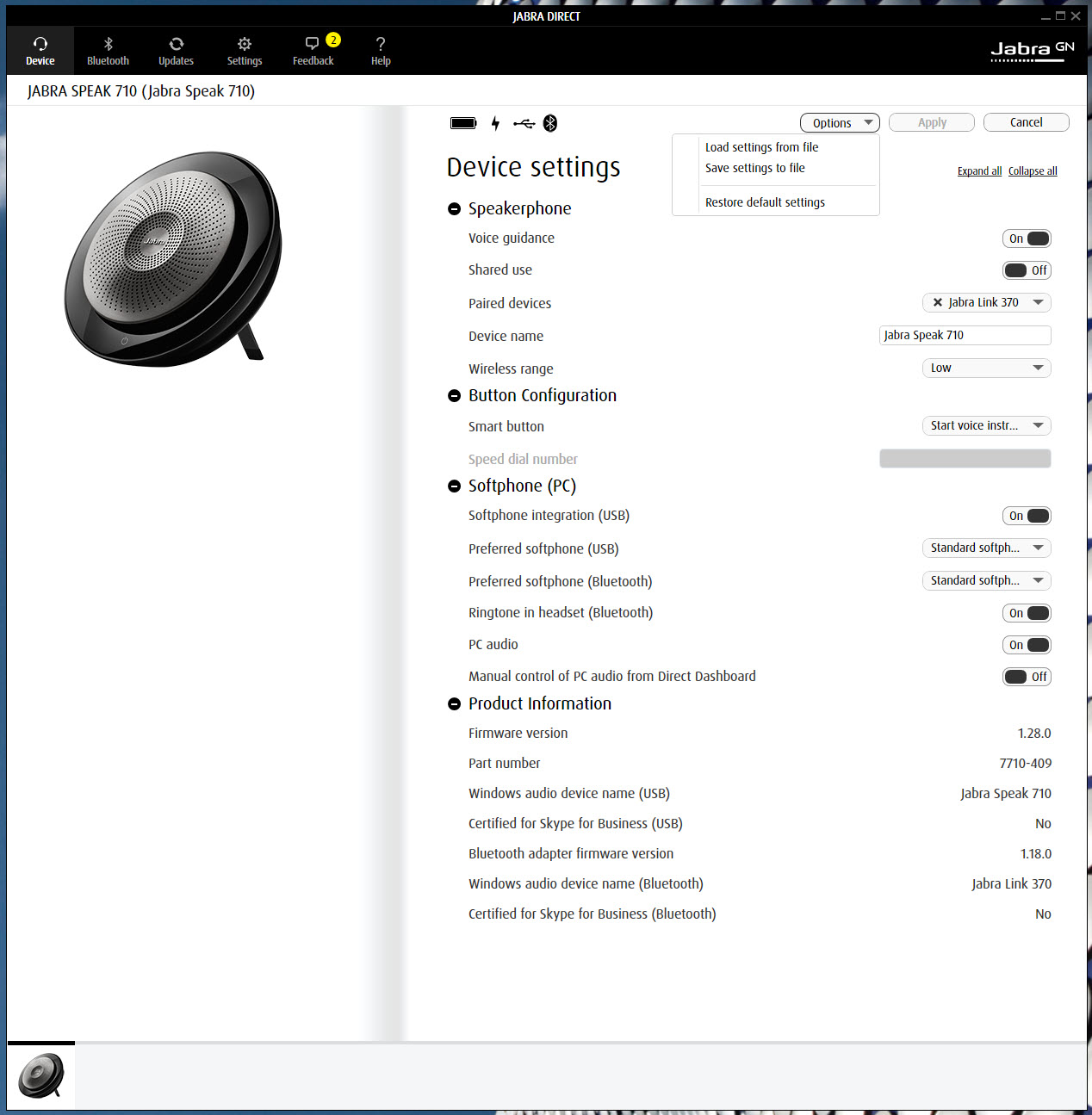Click the Device name input field
The image size is (1092, 1115).
click(x=965, y=335)
